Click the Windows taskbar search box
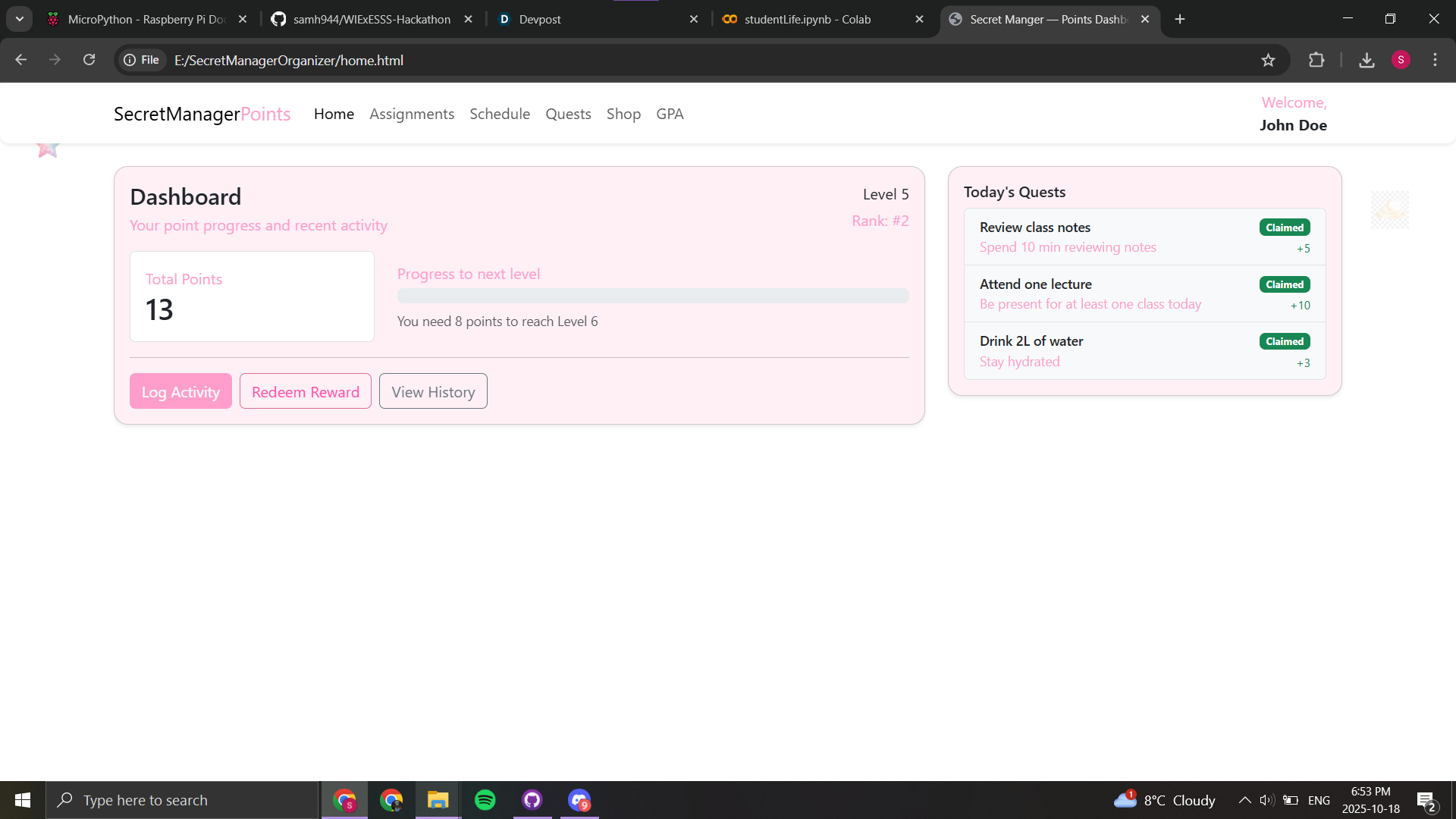Image resolution: width=1456 pixels, height=819 pixels. pyautogui.click(x=182, y=800)
